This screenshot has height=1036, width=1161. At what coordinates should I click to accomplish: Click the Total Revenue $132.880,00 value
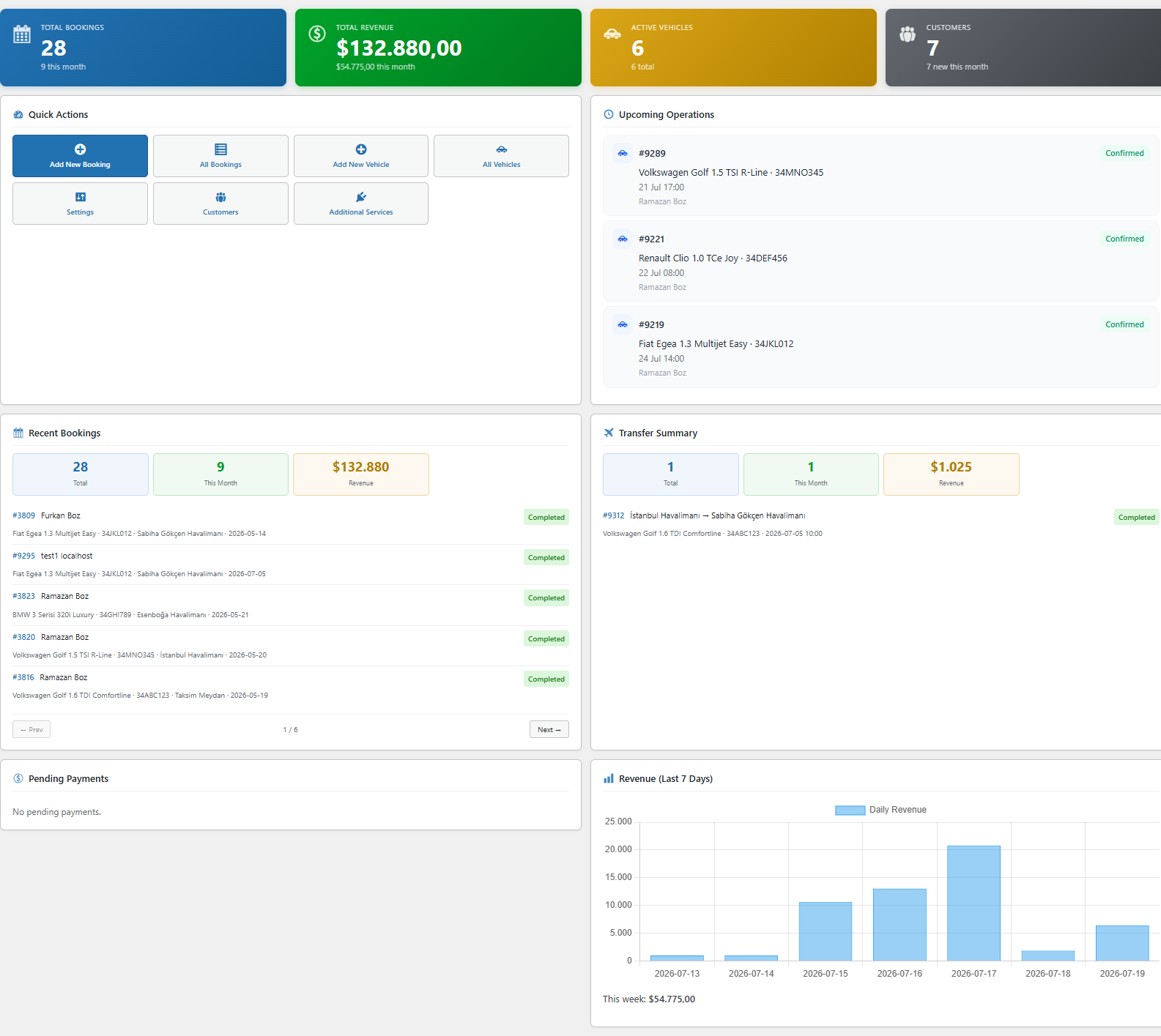pyautogui.click(x=399, y=48)
